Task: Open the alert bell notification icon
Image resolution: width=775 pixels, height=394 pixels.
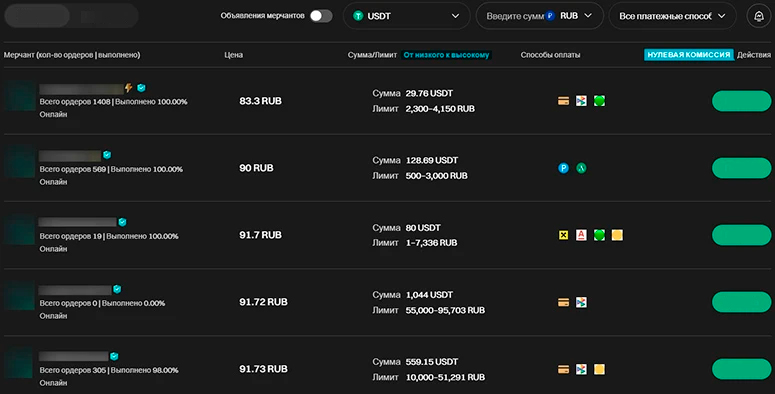Action: 759,16
